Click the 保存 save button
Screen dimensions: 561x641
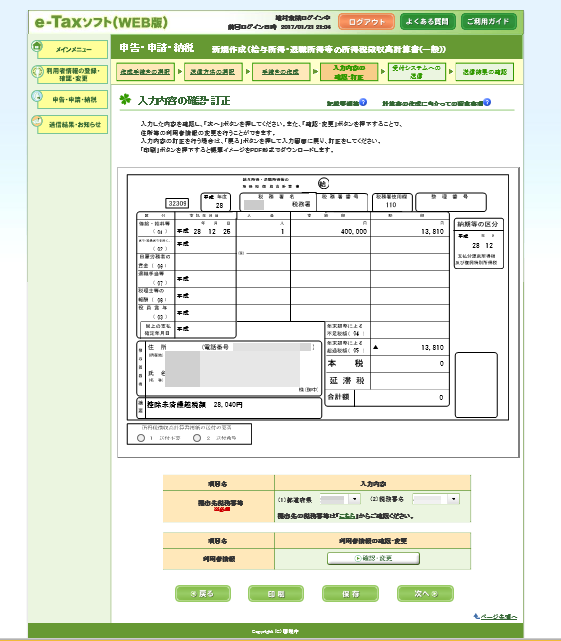(350, 594)
